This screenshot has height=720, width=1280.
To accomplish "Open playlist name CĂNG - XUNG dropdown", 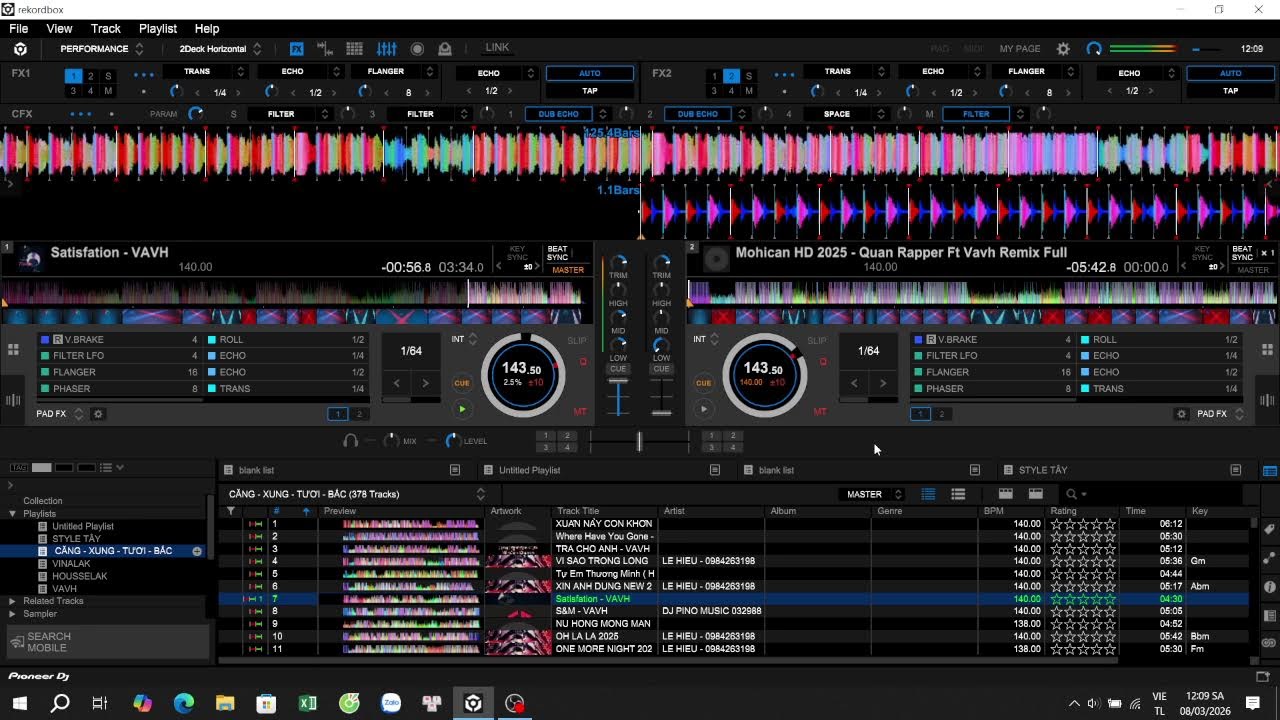I will click(x=356, y=494).
